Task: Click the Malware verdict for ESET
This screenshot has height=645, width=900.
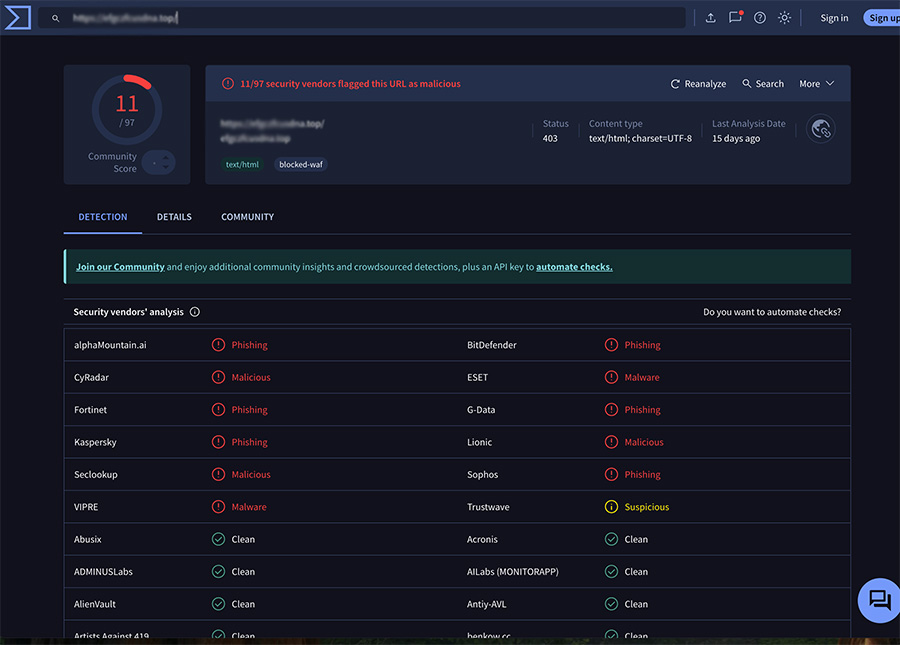Action: (x=642, y=378)
